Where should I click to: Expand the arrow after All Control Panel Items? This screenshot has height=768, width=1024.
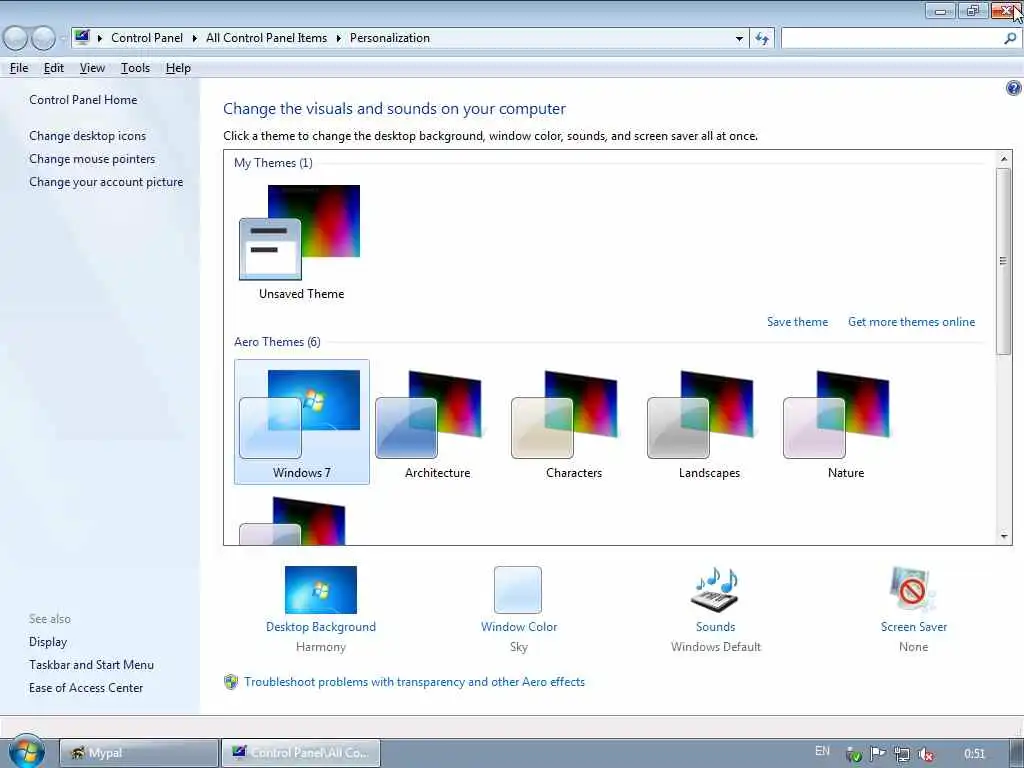[338, 39]
